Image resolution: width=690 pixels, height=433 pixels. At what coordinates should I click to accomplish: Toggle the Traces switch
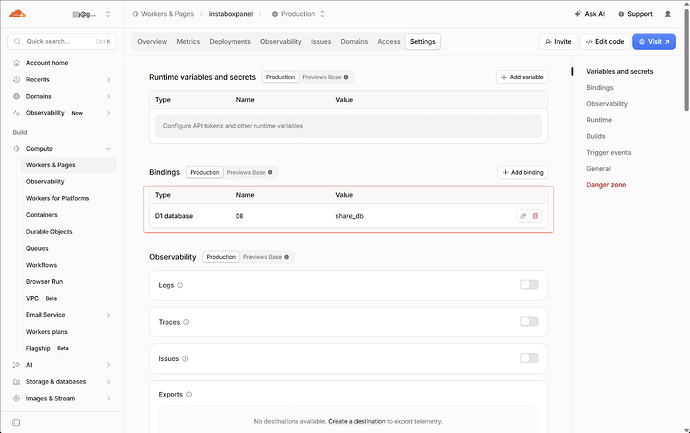click(x=529, y=321)
